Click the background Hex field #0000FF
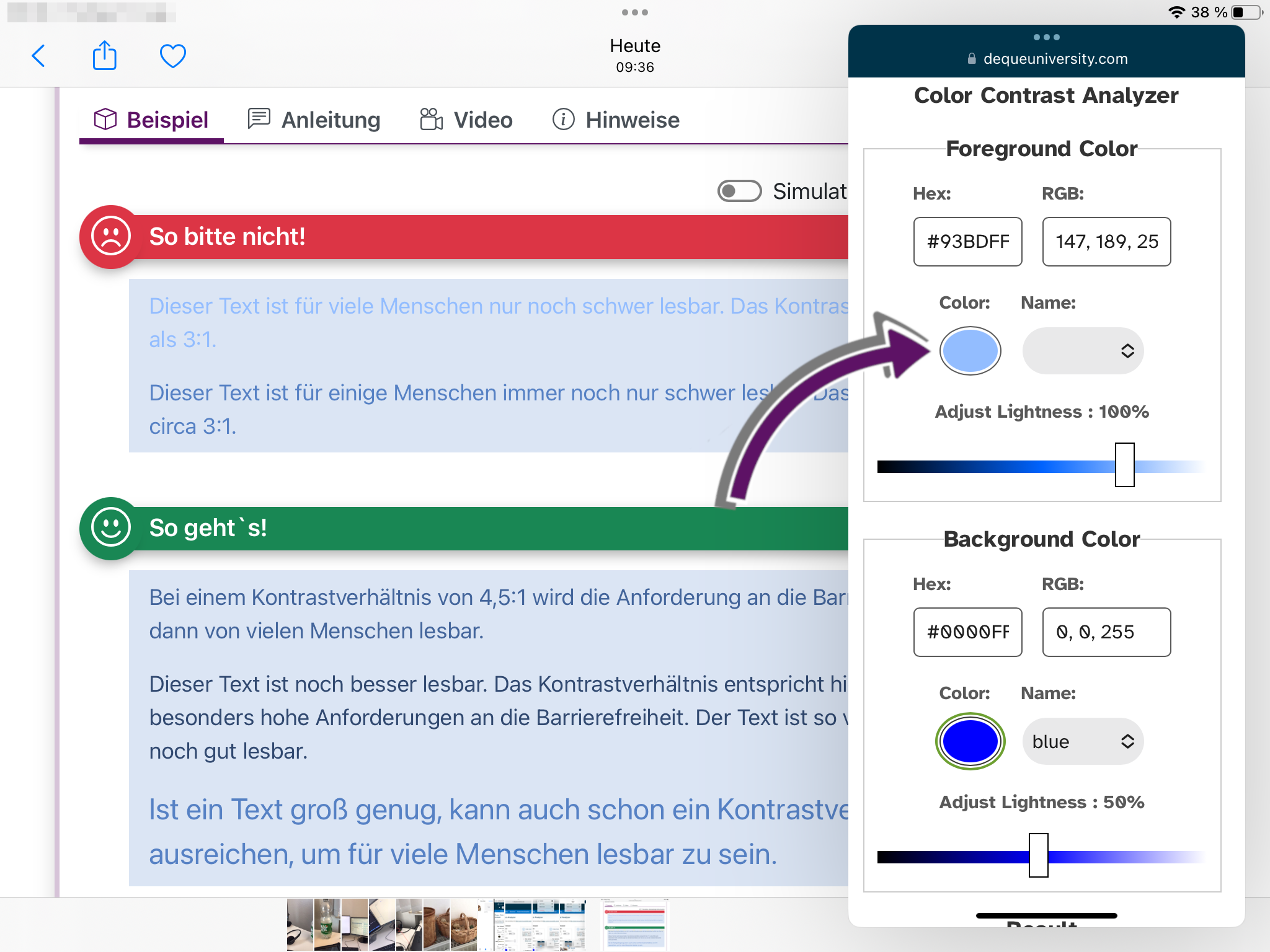The height and width of the screenshot is (952, 1270). 967,632
